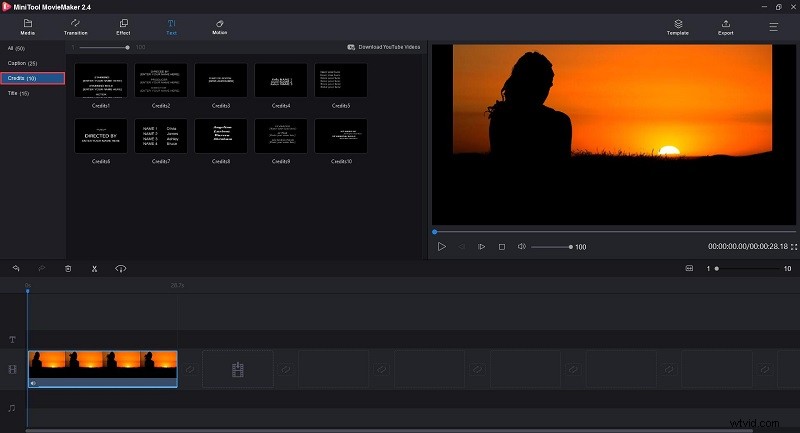Click the text track T icon
800x433 pixels.
coord(12,340)
